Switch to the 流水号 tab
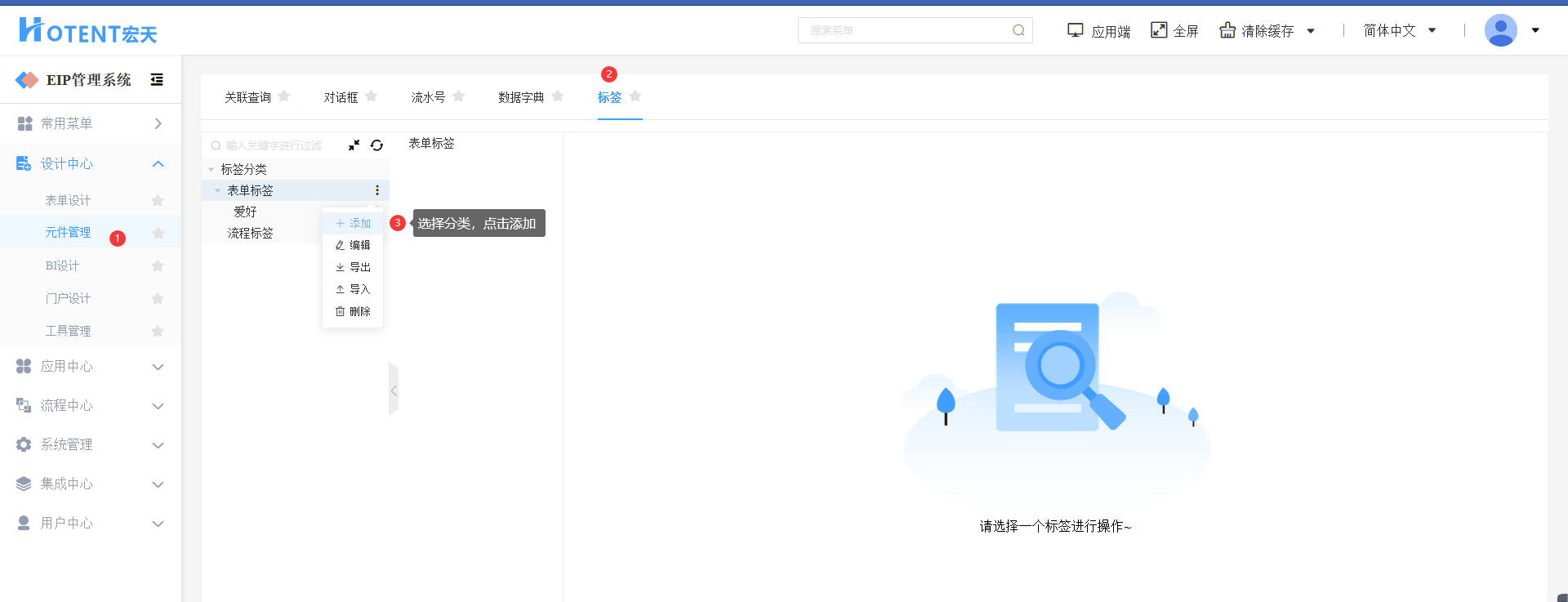 click(428, 97)
